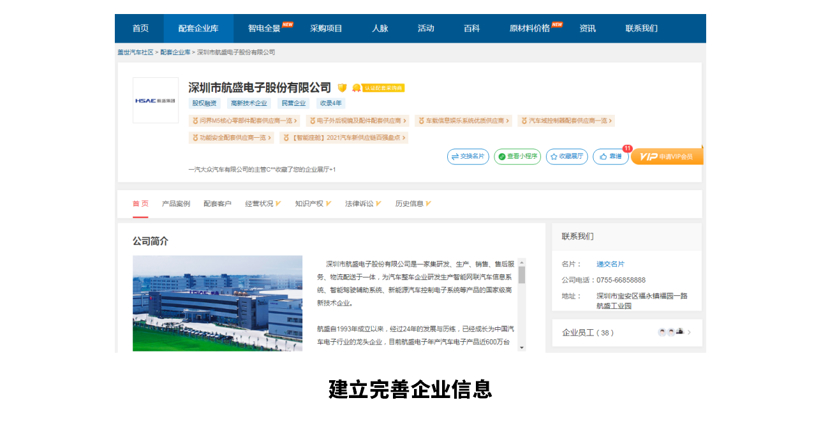Click the 递交名片 link
This screenshot has width=820, height=421.
(x=610, y=264)
